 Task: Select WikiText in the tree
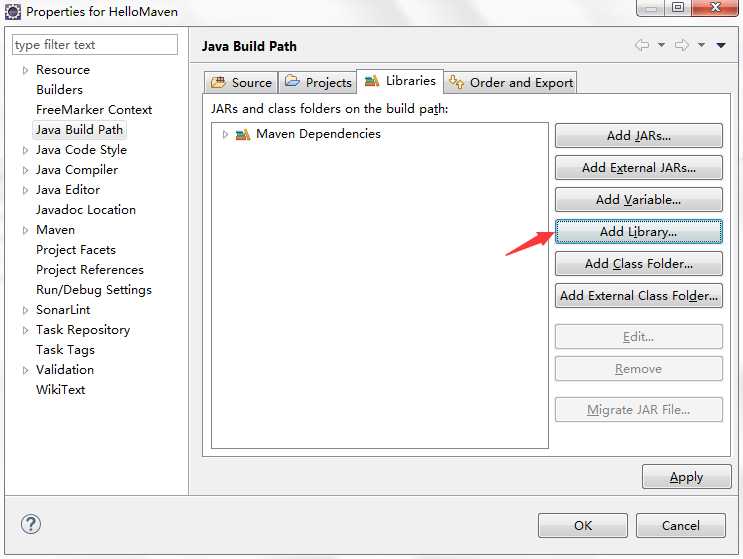pos(61,390)
